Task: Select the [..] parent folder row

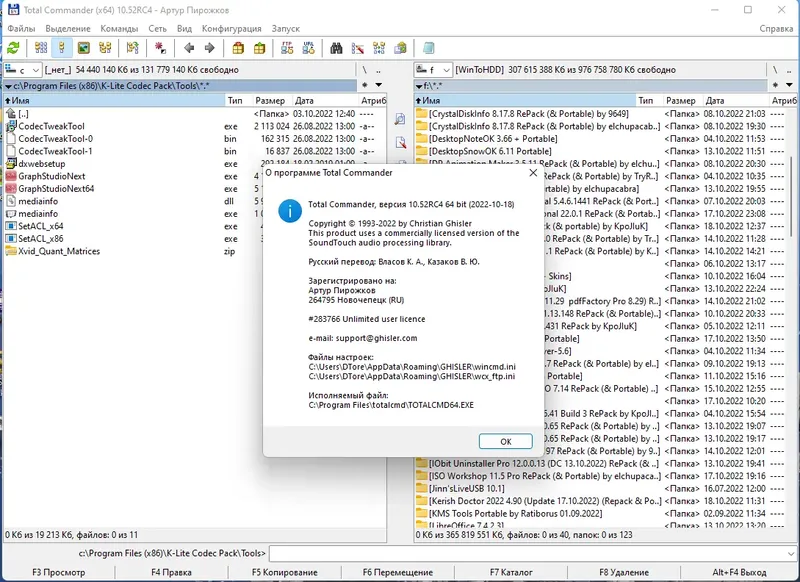Action: click(194, 114)
